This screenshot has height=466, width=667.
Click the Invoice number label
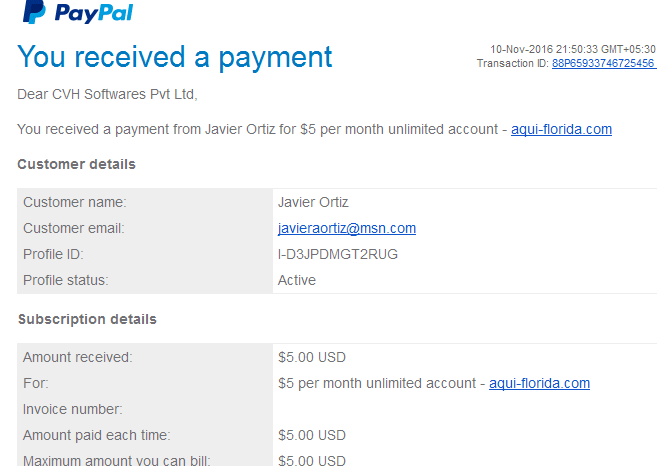coord(73,409)
